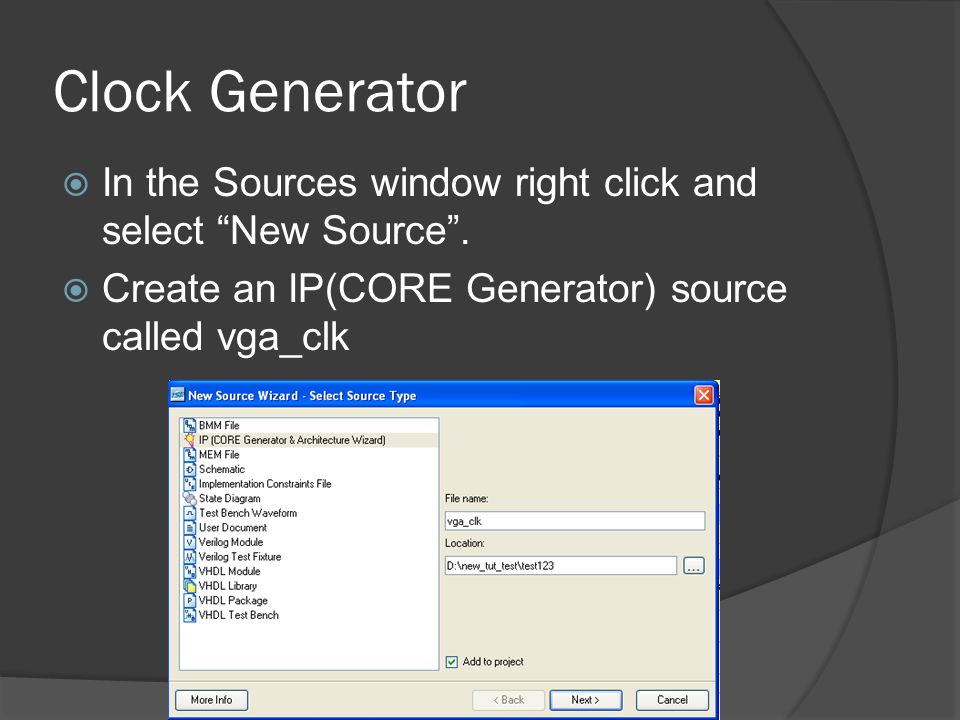The height and width of the screenshot is (720, 960).
Task: Select the VHDL Test Bench icon
Action: coord(190,615)
